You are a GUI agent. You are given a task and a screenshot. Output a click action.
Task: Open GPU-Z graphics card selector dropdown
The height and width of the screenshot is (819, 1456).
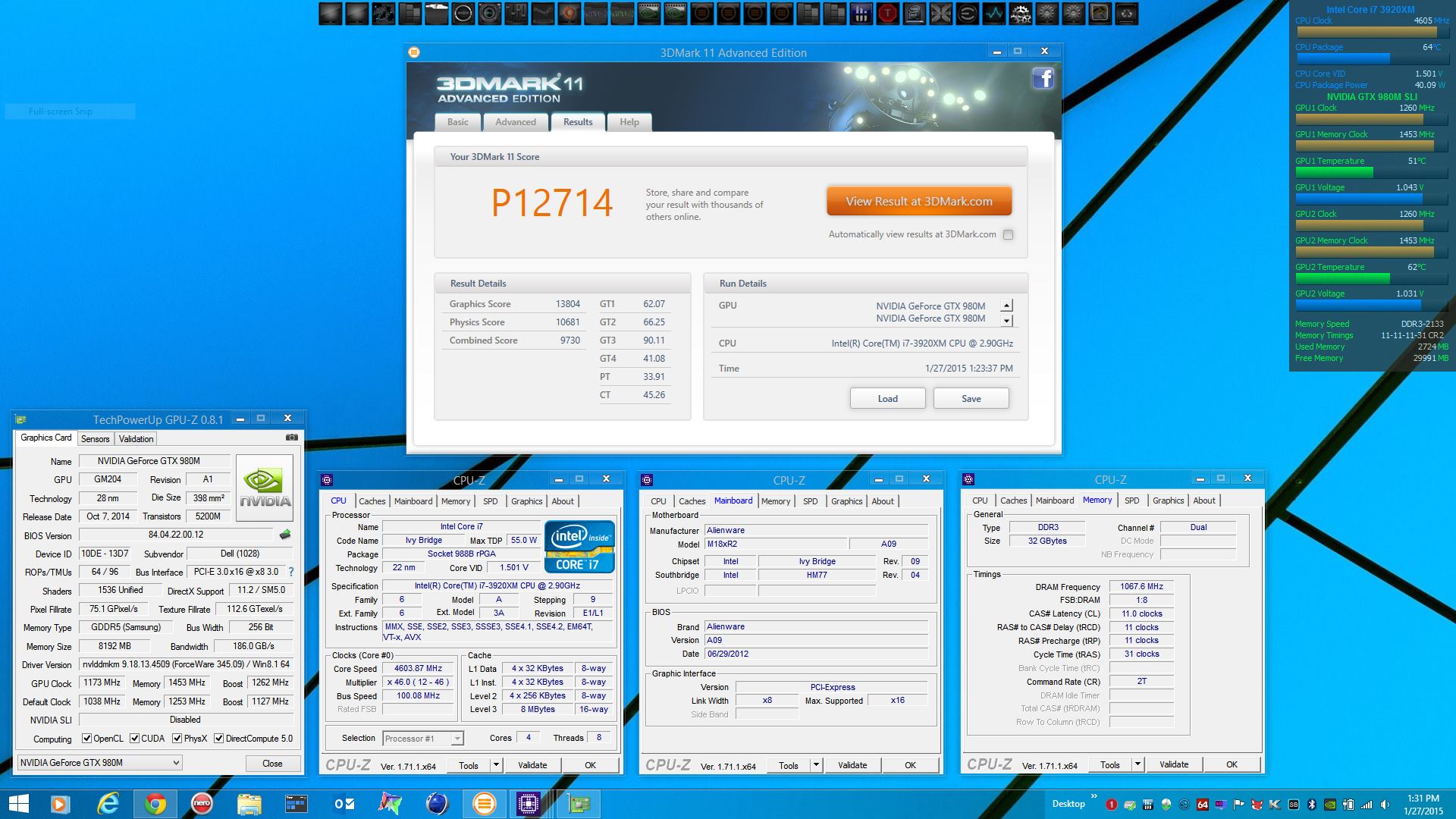tap(99, 763)
